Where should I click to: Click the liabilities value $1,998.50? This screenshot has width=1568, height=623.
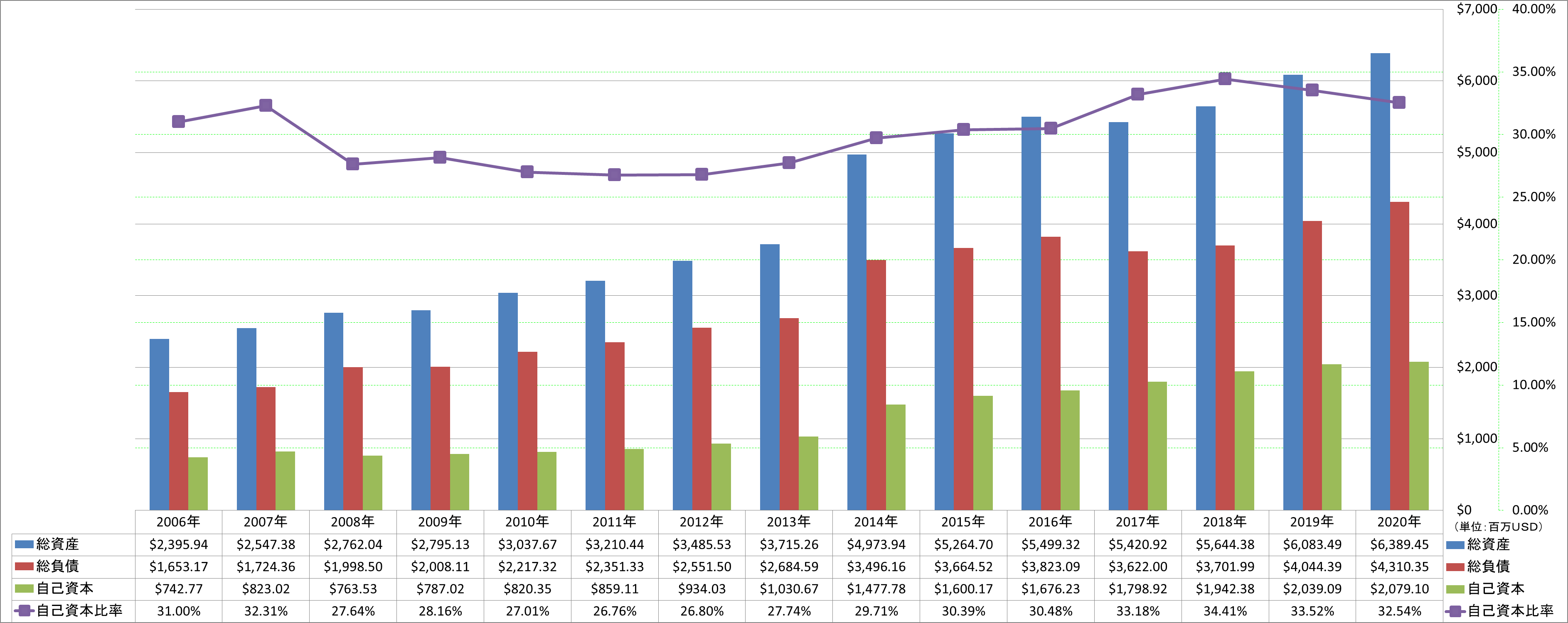pos(353,567)
